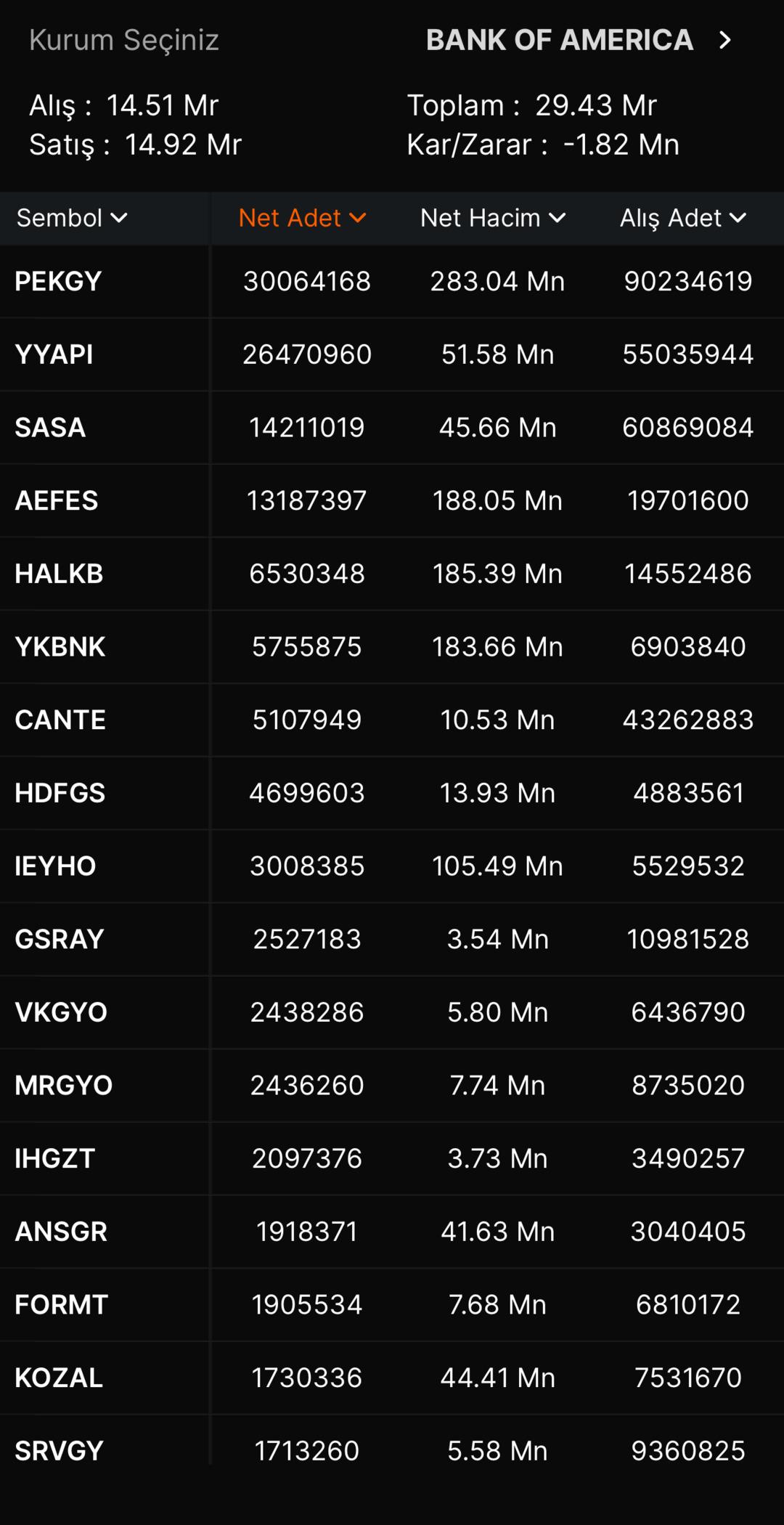Open the AEFES symbol details
Screen dimensions: 784x1525
click(57, 501)
